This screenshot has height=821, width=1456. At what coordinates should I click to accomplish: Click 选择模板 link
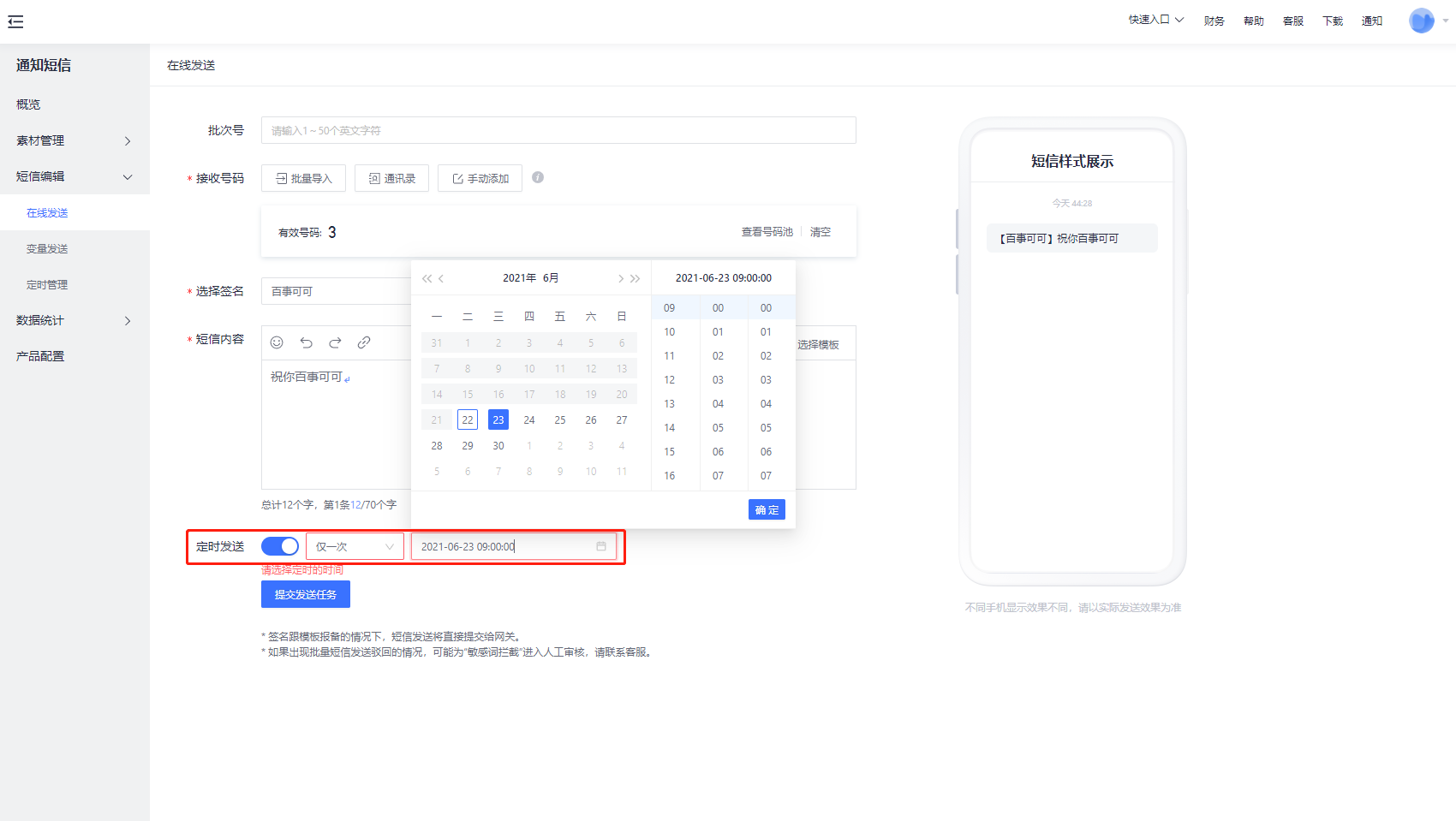(818, 344)
